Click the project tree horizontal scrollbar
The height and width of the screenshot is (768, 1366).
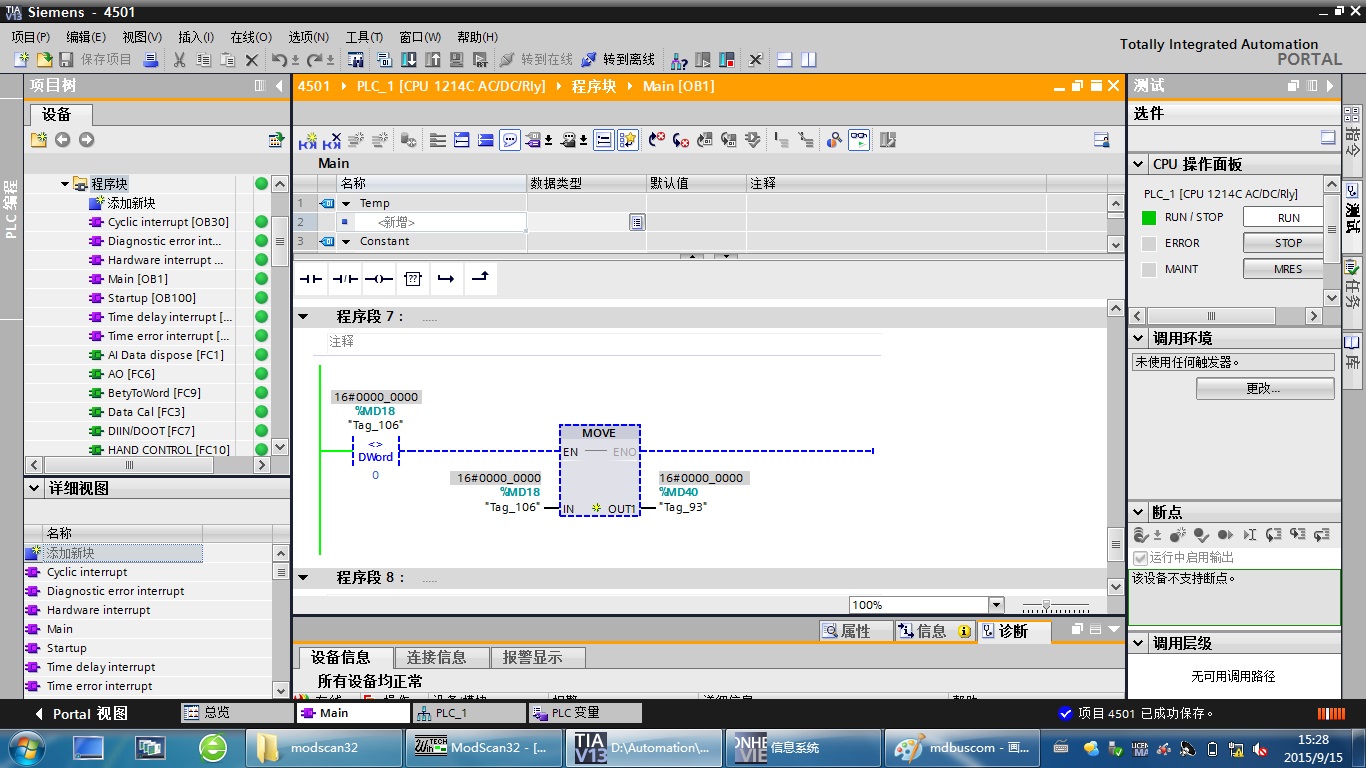pos(147,465)
